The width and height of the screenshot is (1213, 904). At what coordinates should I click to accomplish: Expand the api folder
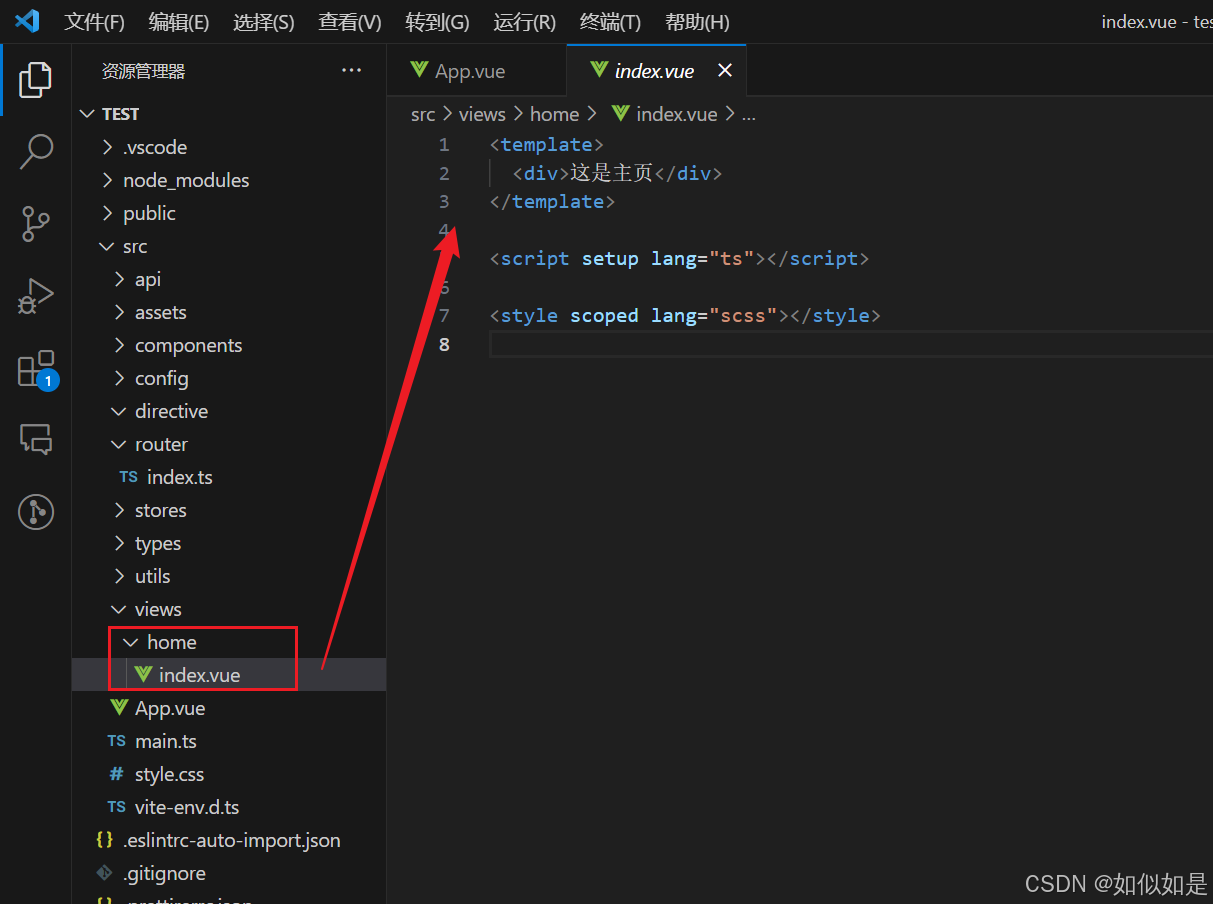(x=120, y=279)
